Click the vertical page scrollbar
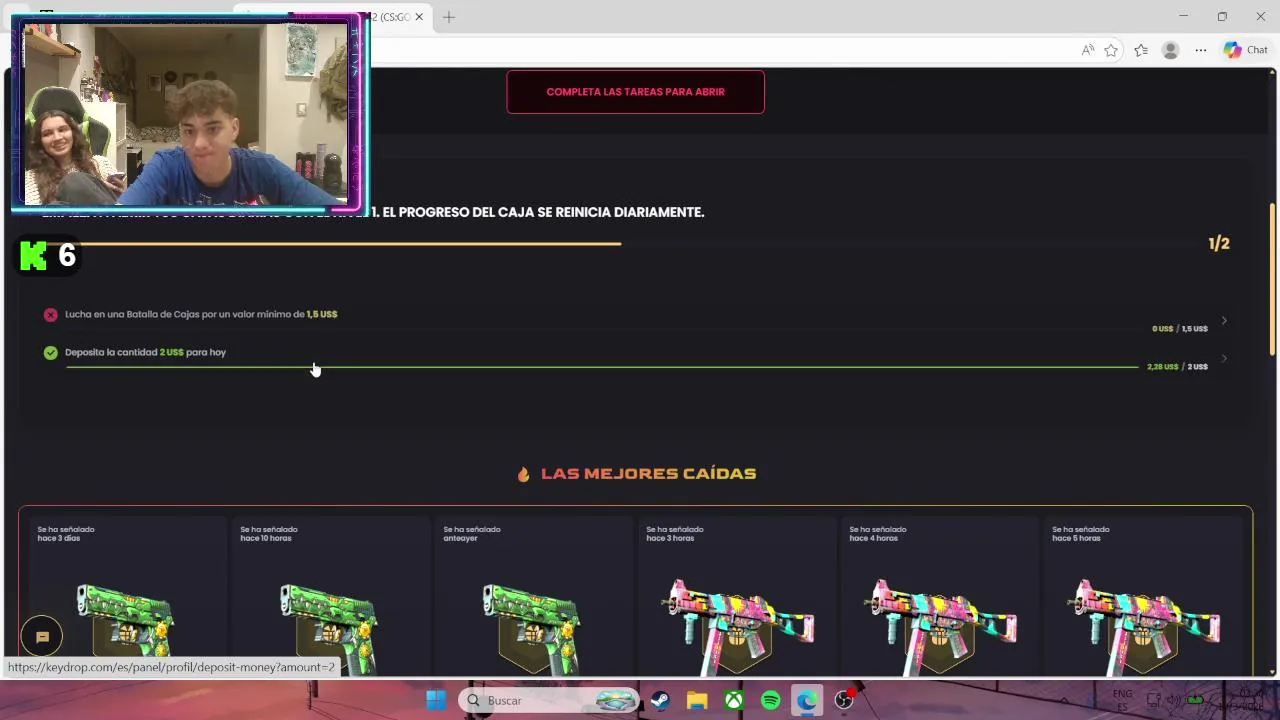Viewport: 1280px width, 720px height. (x=1273, y=280)
